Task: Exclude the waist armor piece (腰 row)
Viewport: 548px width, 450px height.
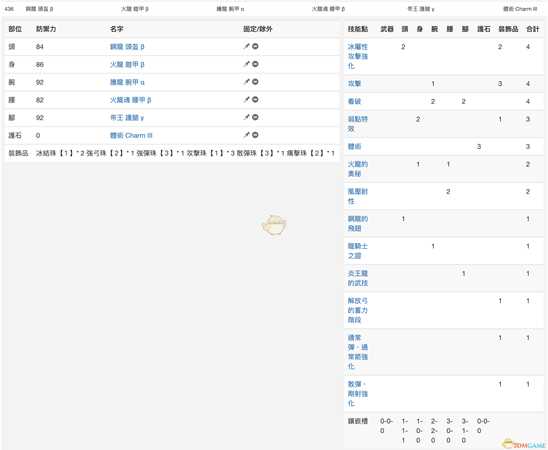Action: pyautogui.click(x=255, y=100)
